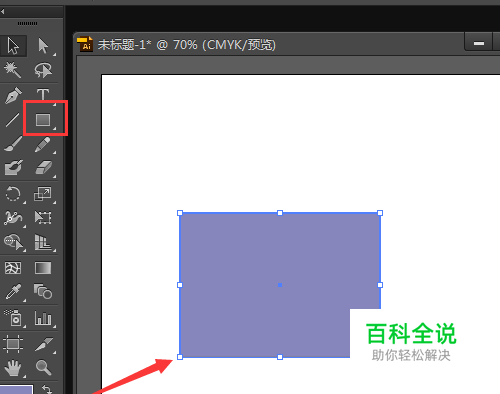
Task: Activate the Symbol Sprayer tool
Action: [x=13, y=318]
